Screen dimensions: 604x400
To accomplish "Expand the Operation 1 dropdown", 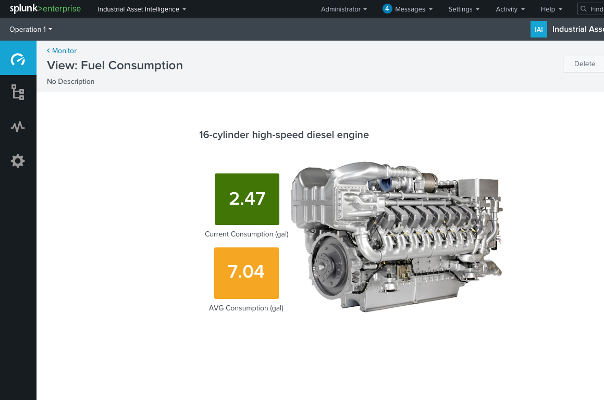I will tap(31, 29).
